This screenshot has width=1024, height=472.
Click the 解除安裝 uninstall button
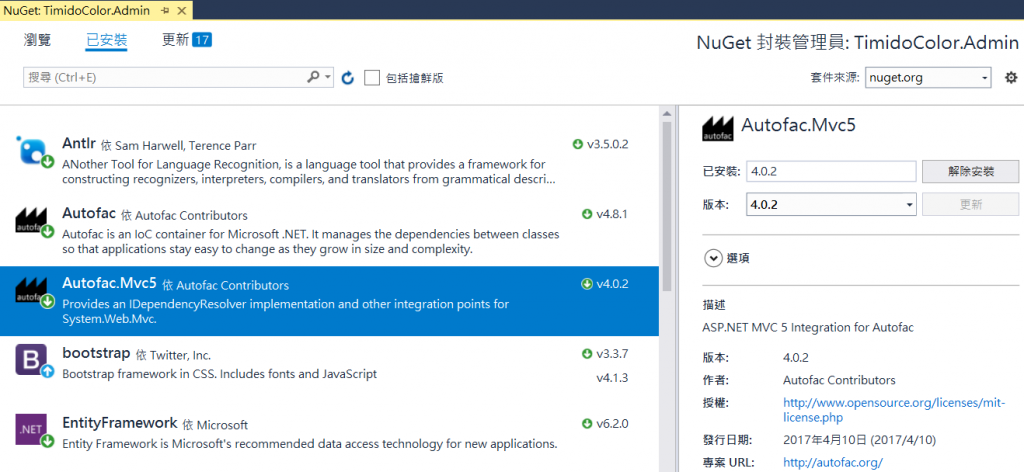click(x=970, y=171)
